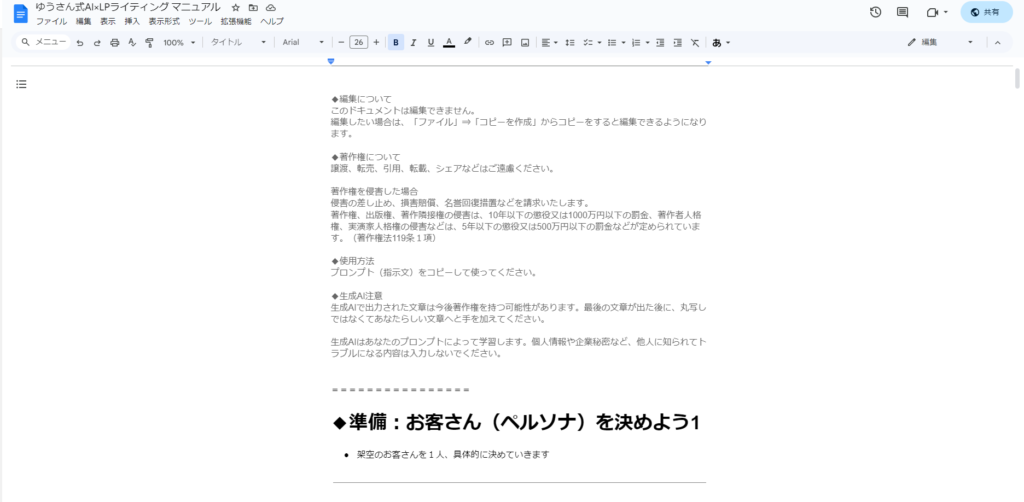Toggle Bold formatting
This screenshot has height=502, width=1024.
pyautogui.click(x=396, y=43)
